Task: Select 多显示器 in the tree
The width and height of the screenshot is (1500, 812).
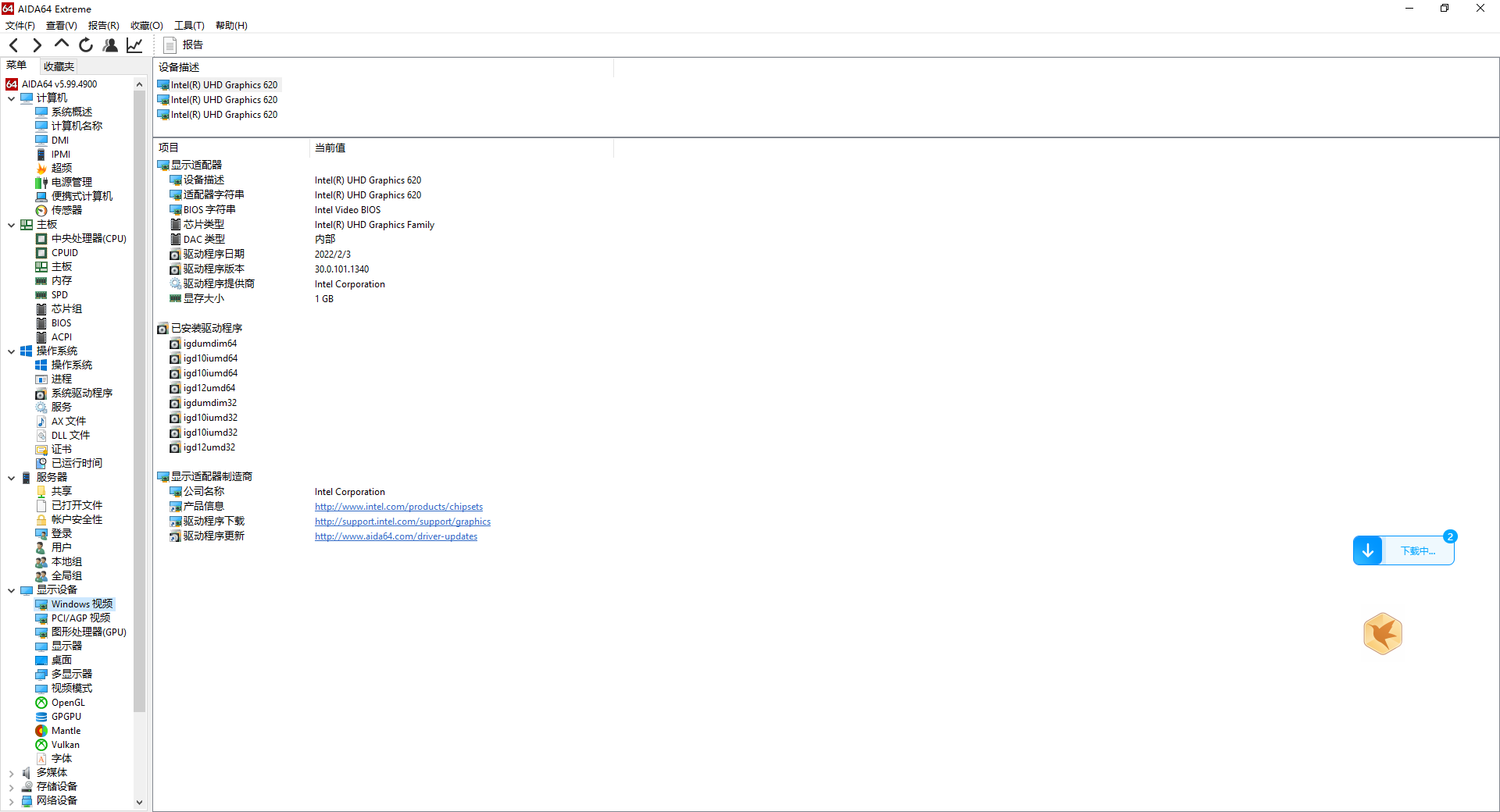Action: coord(63,675)
